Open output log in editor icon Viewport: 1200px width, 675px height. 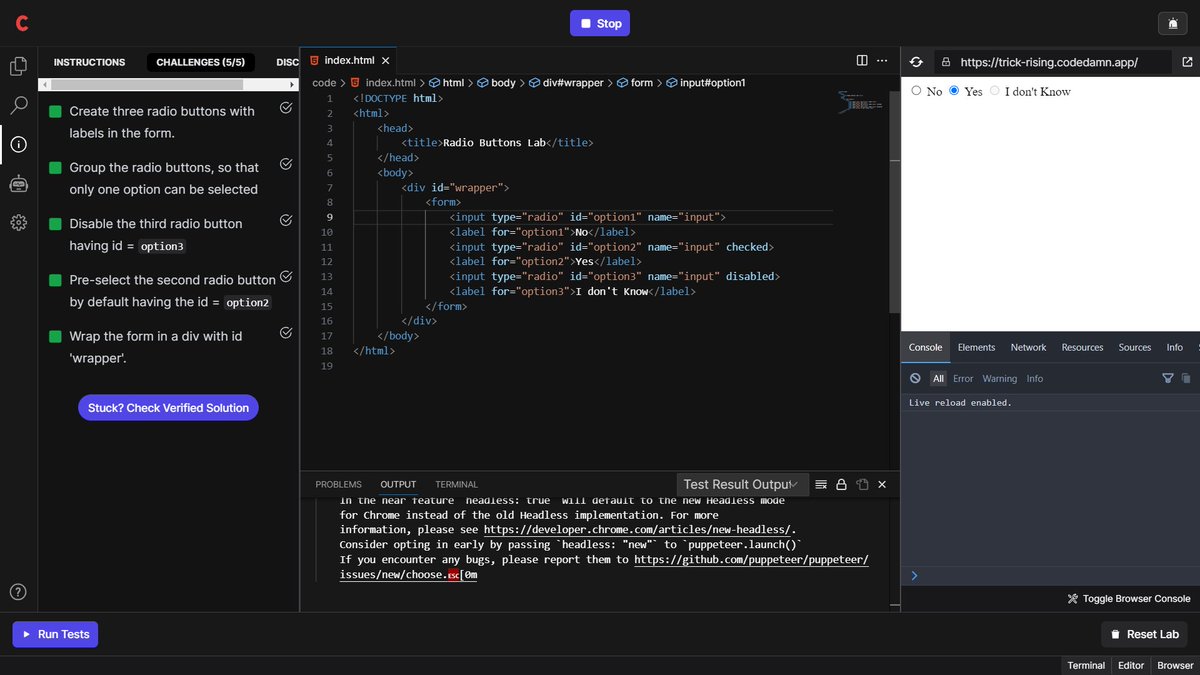point(862,484)
